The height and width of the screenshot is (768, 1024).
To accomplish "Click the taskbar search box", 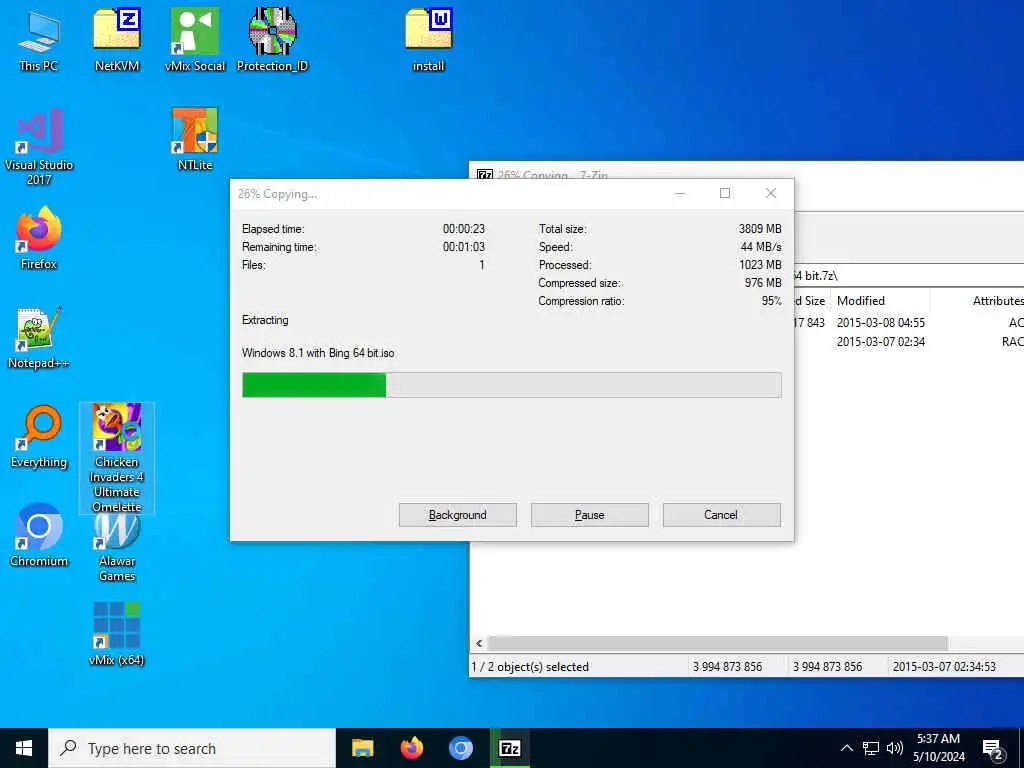I will [192, 748].
